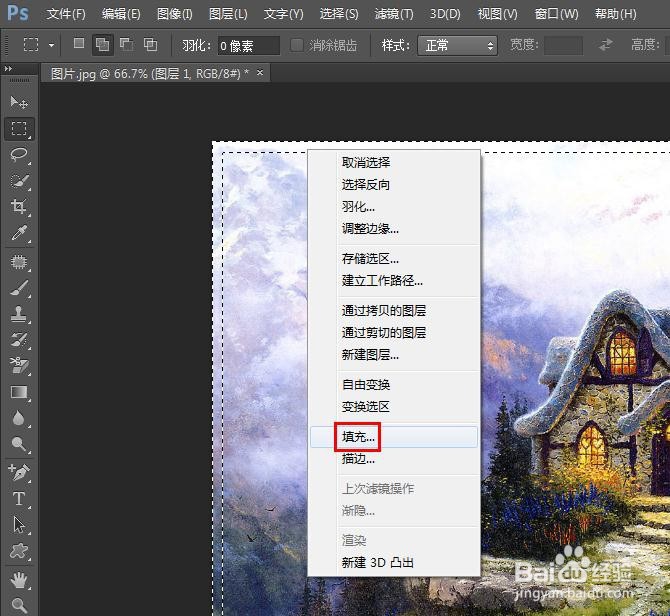Select the Lasso tool
670x616 pixels.
pos(19,155)
